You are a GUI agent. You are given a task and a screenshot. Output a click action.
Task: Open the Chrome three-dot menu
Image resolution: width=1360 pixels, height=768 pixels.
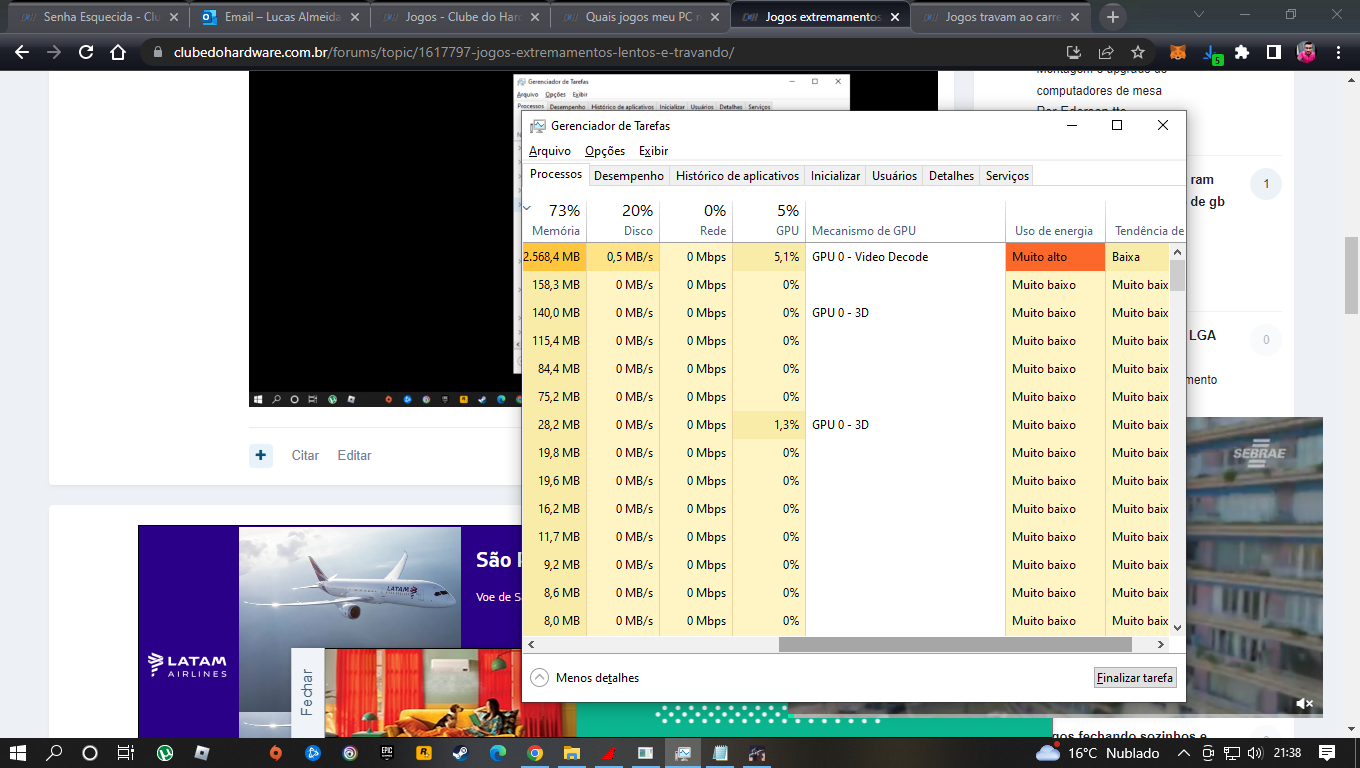tap(1338, 53)
